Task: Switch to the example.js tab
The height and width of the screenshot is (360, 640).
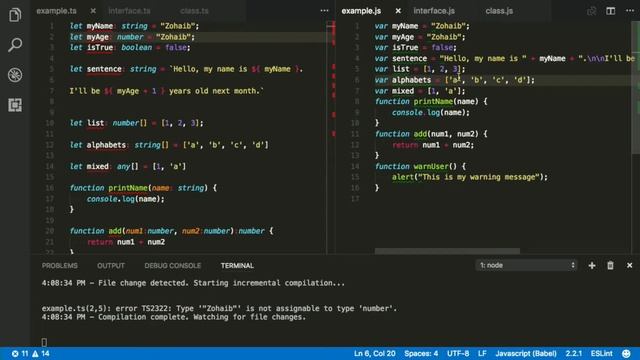Action: point(361,11)
